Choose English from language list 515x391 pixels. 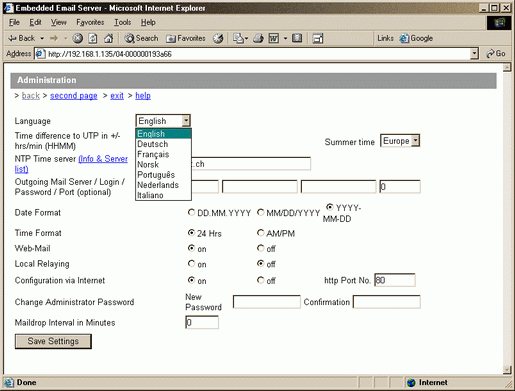163,134
